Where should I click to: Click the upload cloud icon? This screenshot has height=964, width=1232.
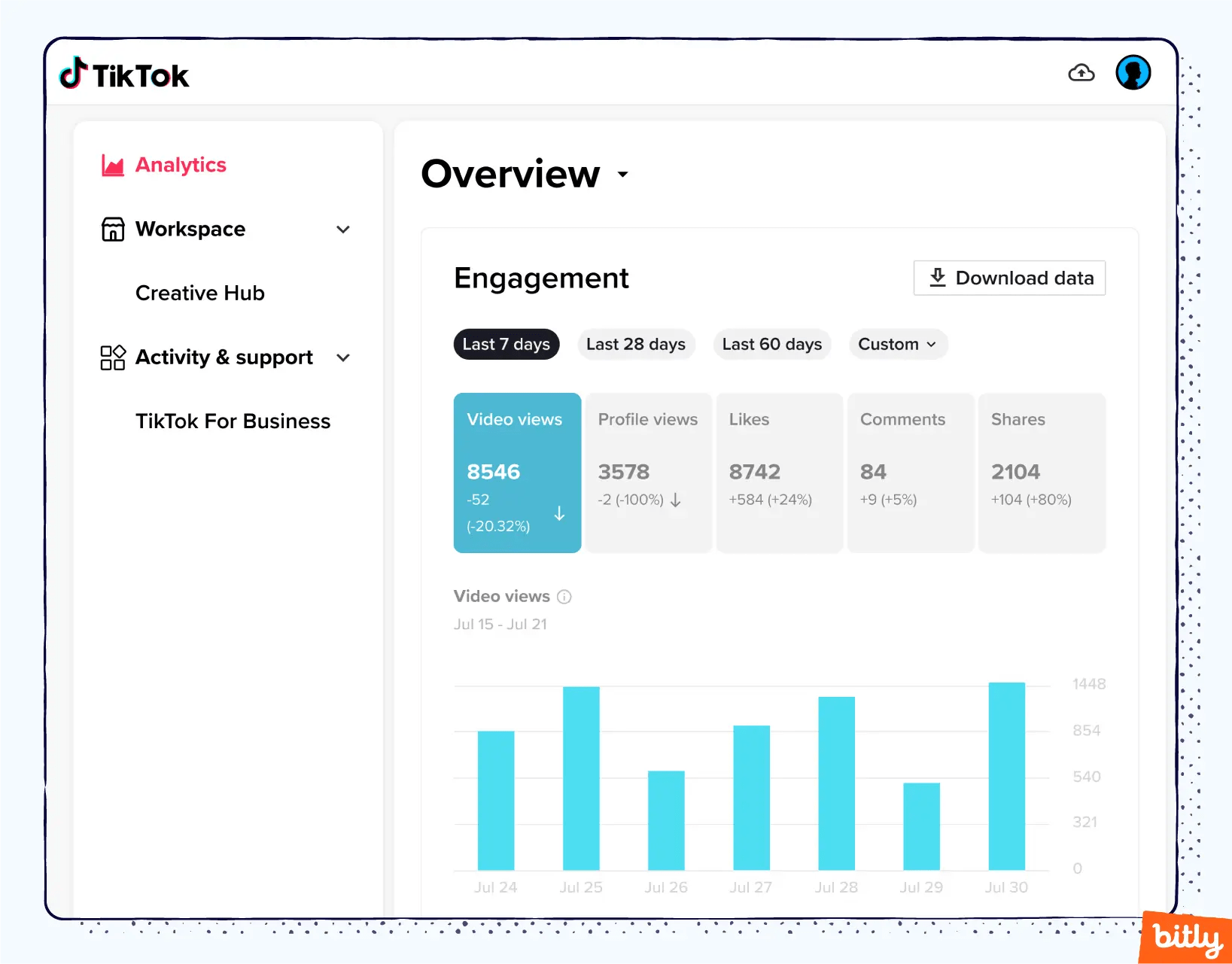1081,72
